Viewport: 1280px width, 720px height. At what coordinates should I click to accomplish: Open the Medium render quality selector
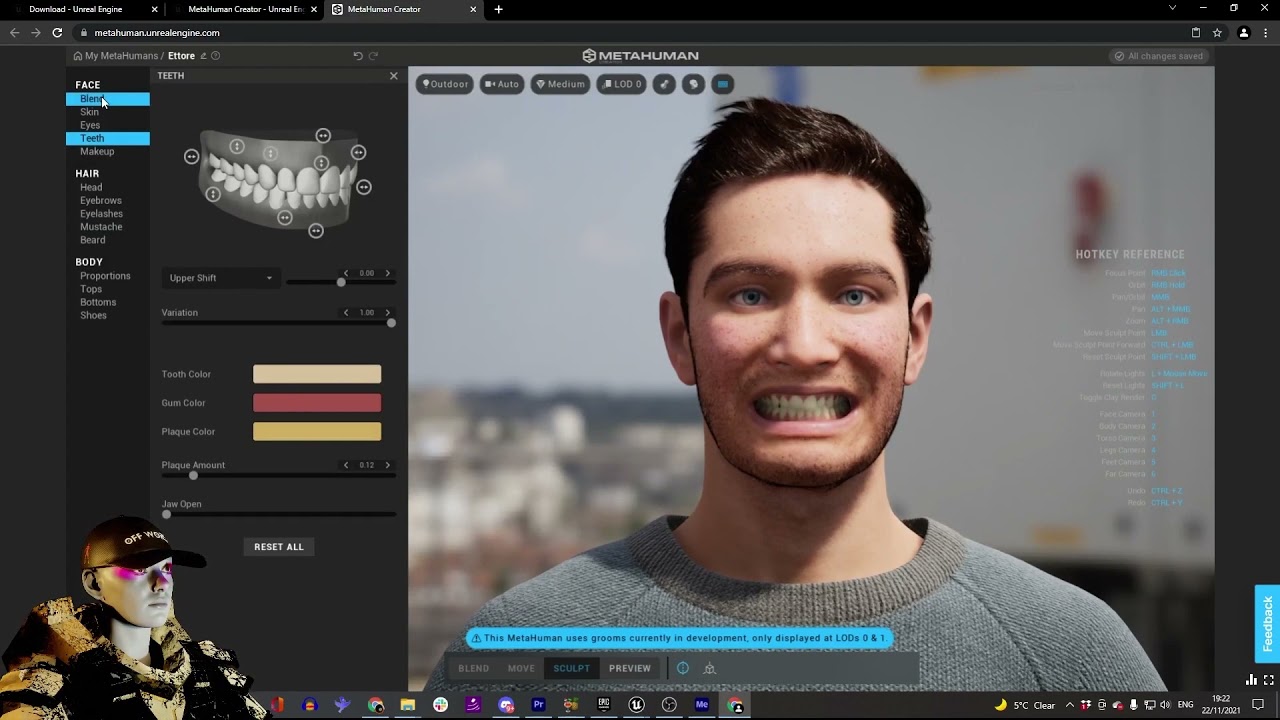560,84
